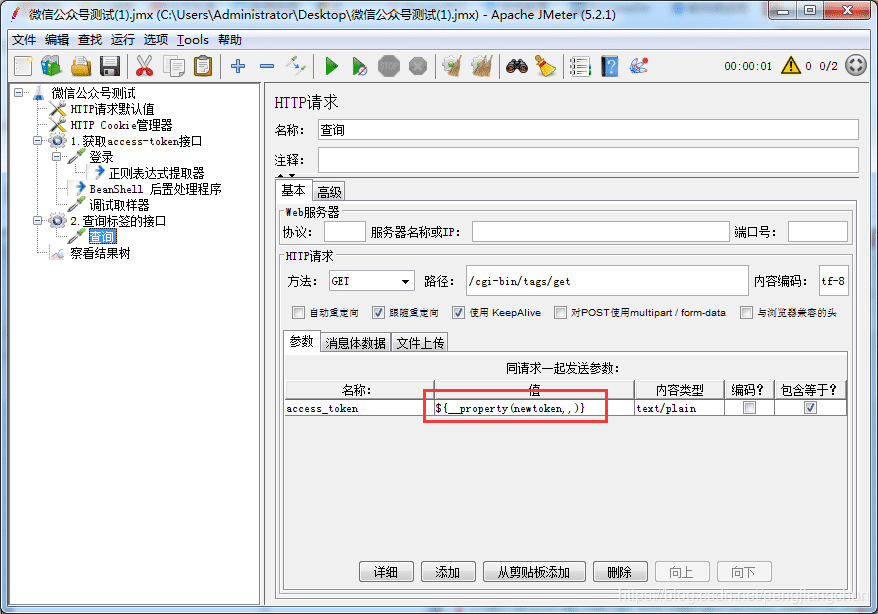Image resolution: width=878 pixels, height=614 pixels.
Task: Clear all results with double broom icon
Action: point(482,66)
